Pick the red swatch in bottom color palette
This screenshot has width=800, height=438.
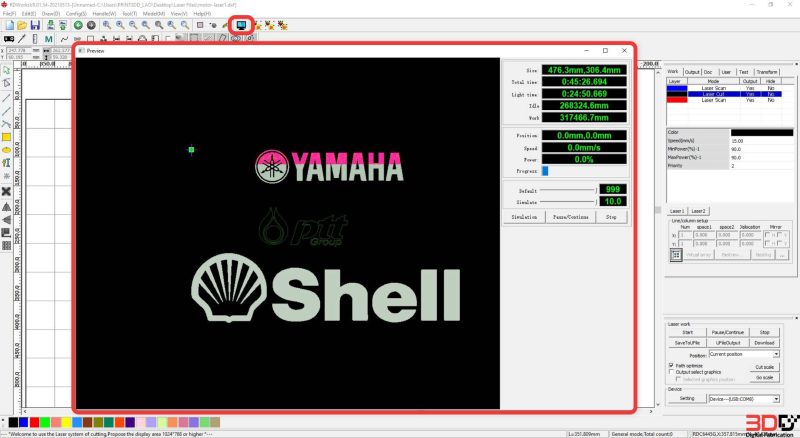[34, 422]
